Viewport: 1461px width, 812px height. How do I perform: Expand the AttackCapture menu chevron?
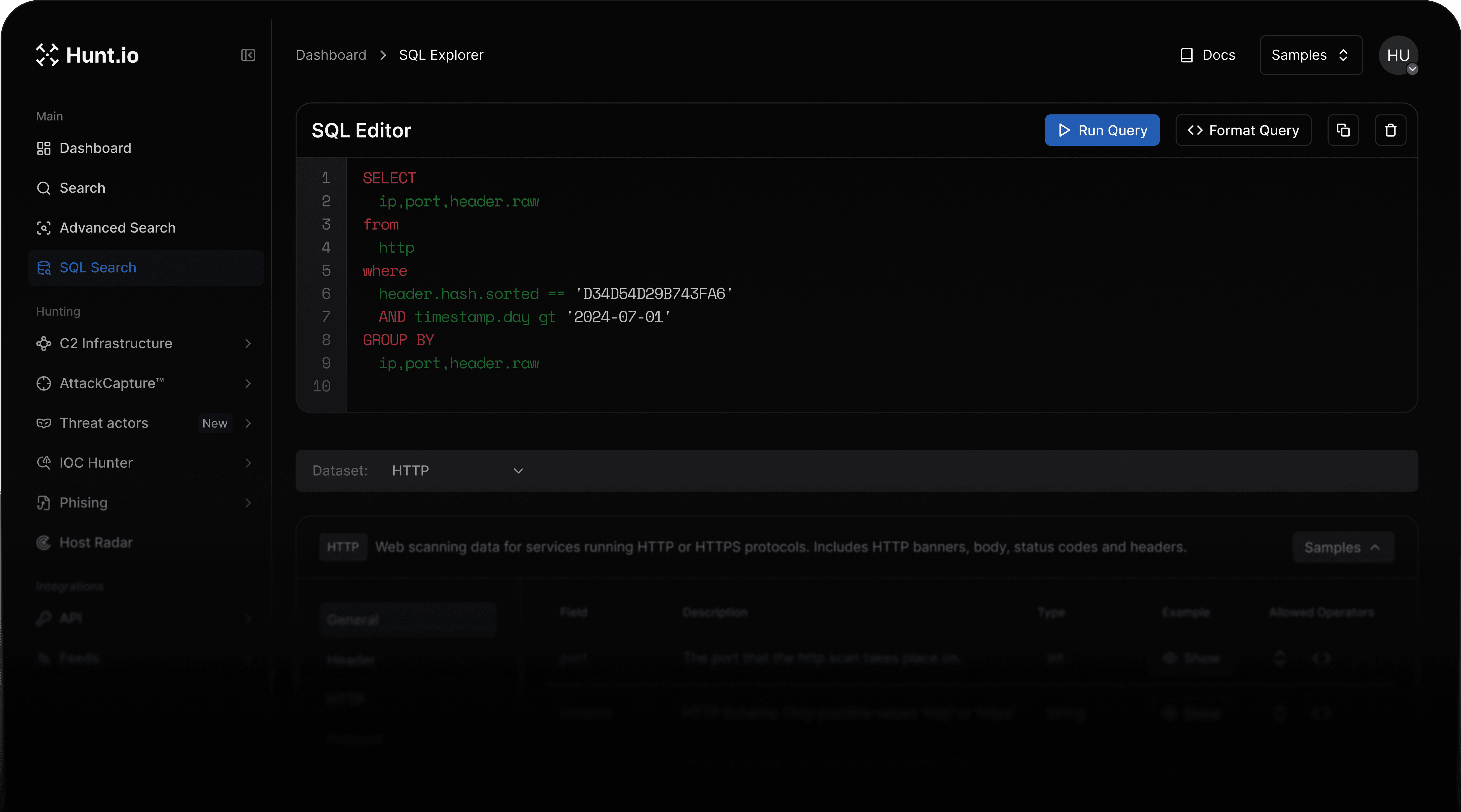click(x=248, y=383)
